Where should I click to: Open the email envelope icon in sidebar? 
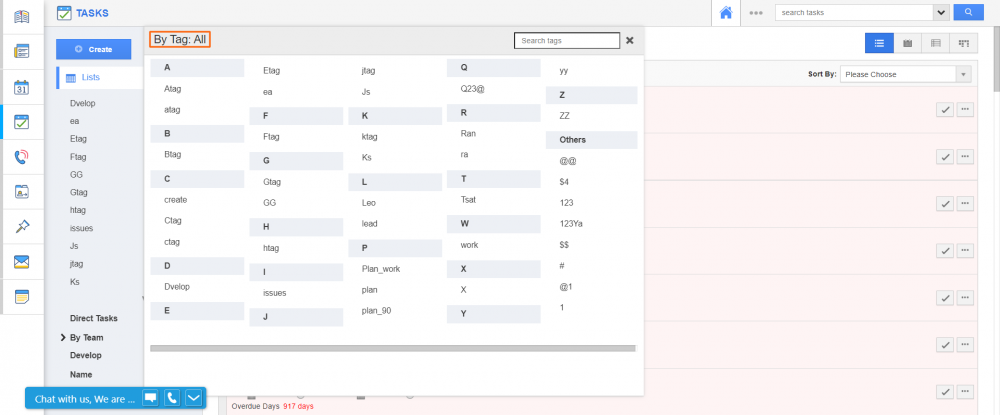coord(21,262)
